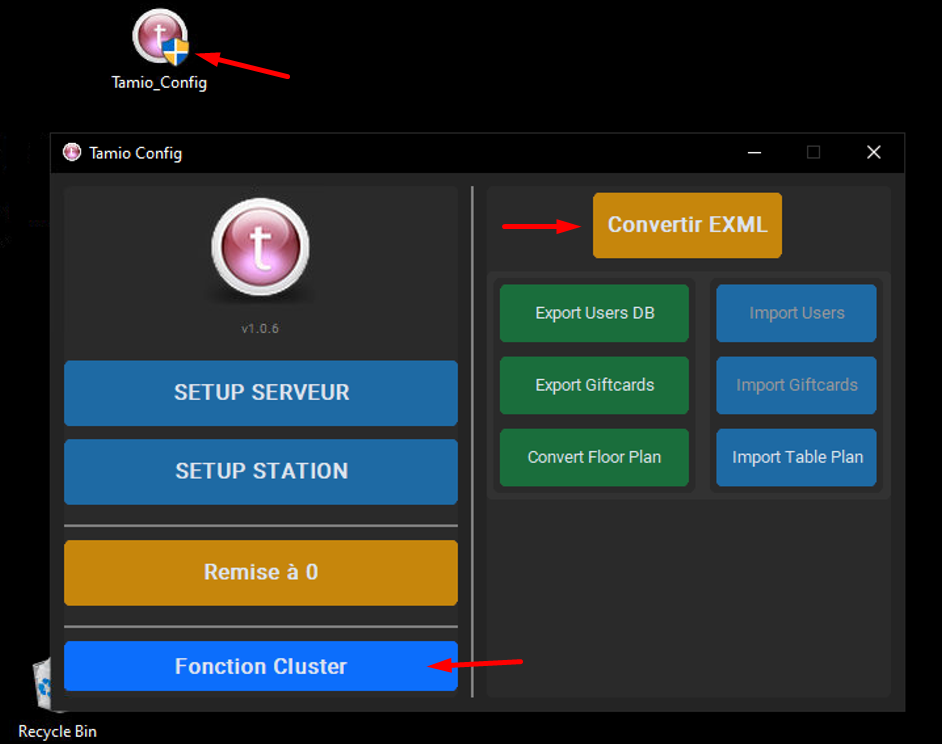The height and width of the screenshot is (744, 942).
Task: Minimize the Tamio Config window
Action: 755,153
